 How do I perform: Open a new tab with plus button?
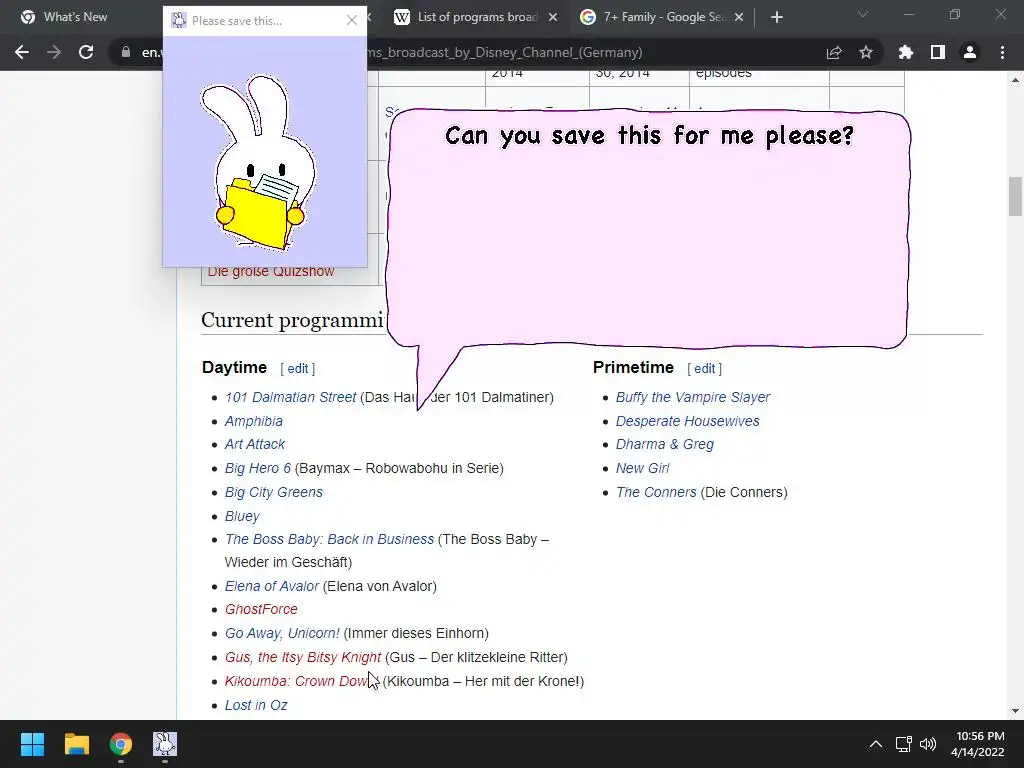click(776, 17)
